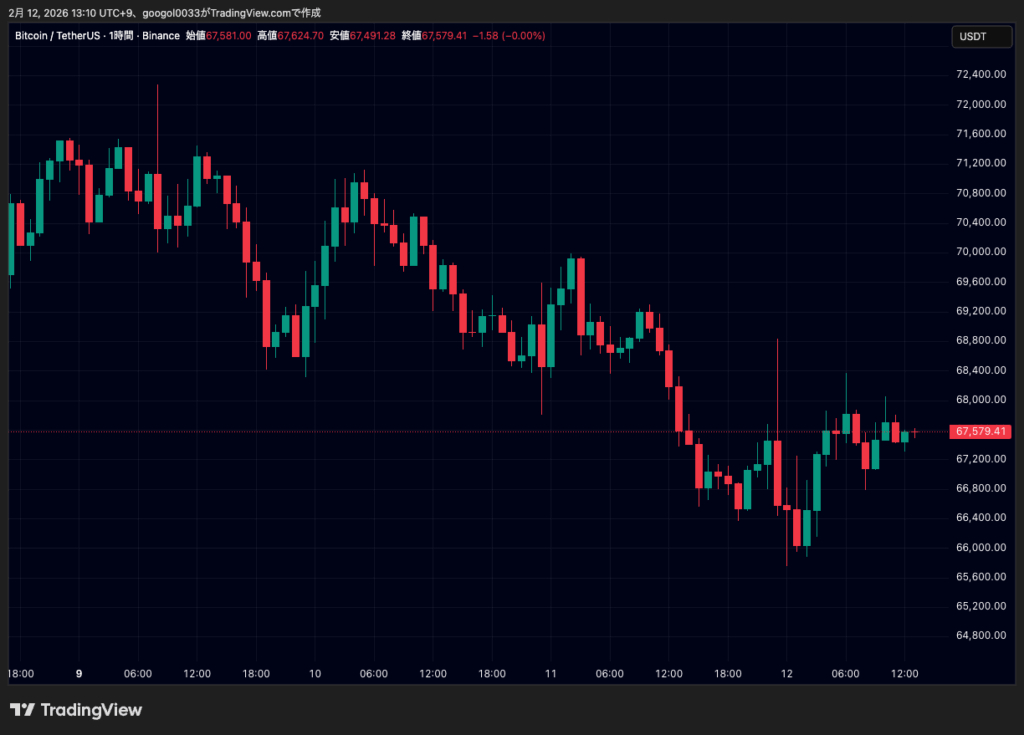Click the 高値 high value 67,624.70
The height and width of the screenshot is (735, 1024).
[x=300, y=36]
